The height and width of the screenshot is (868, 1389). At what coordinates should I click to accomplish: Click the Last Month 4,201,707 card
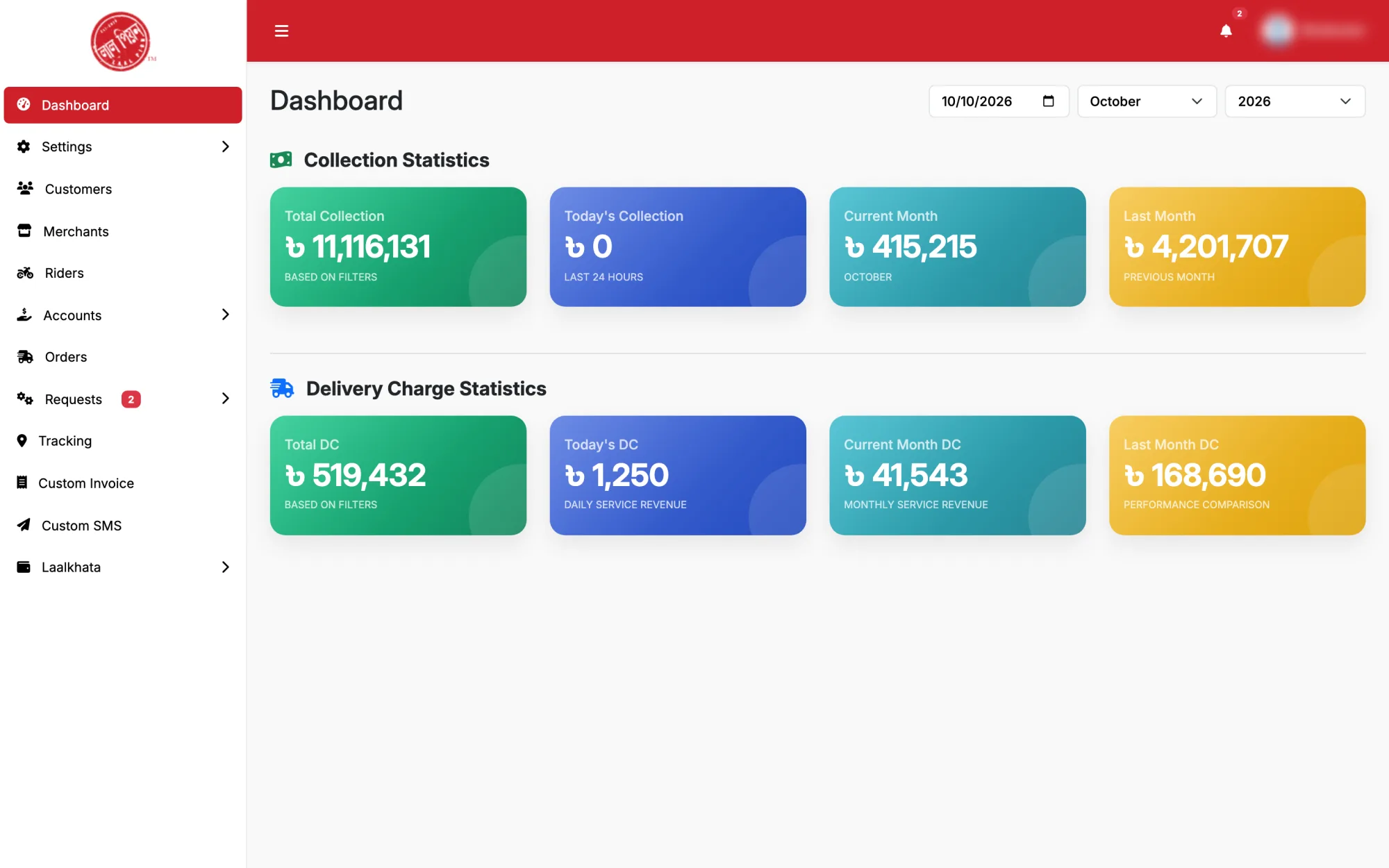click(x=1238, y=247)
